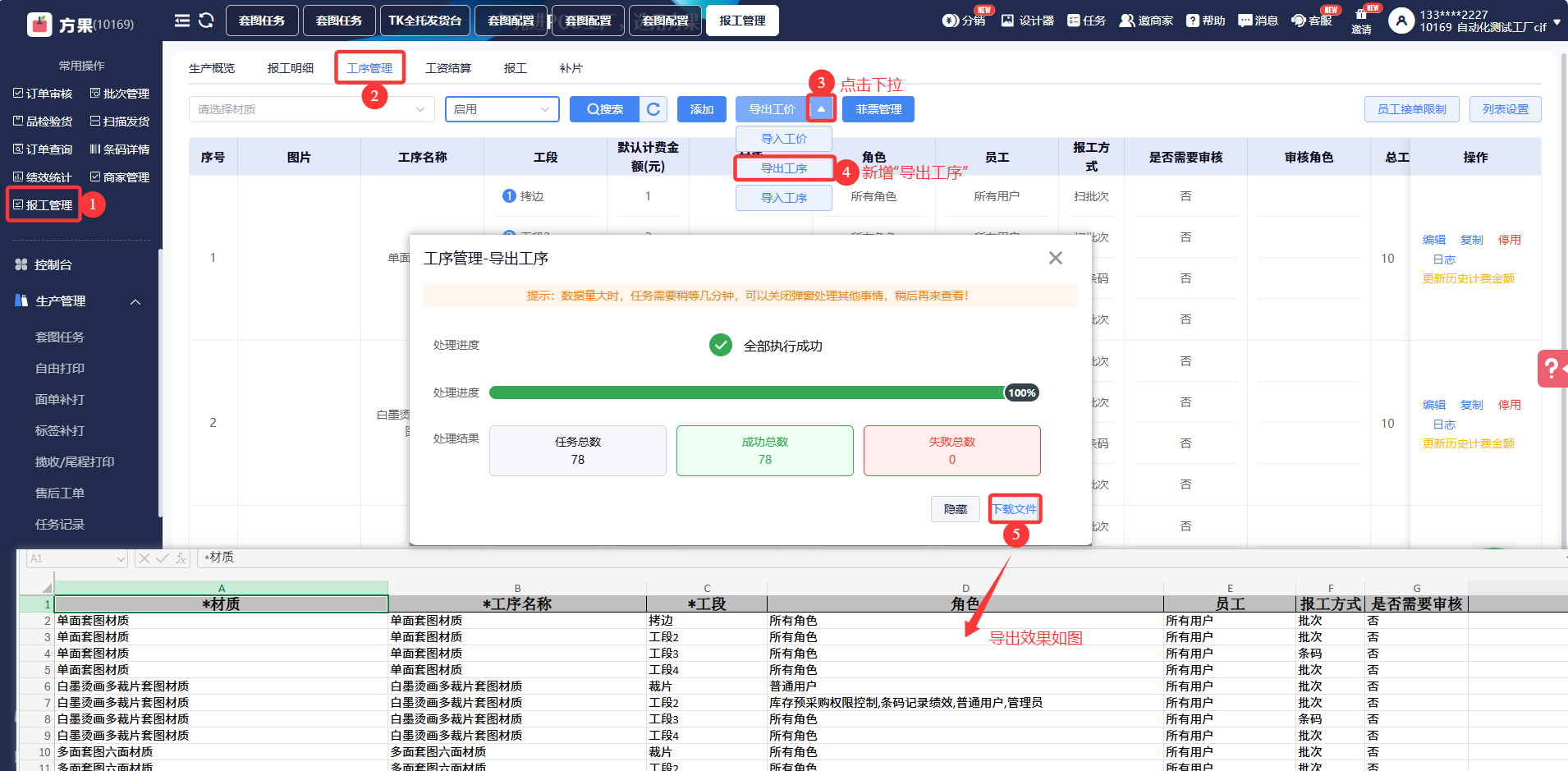The height and width of the screenshot is (771, 1568).
Task: Click the formula bar confirm checkmark icon
Action: coord(163,558)
